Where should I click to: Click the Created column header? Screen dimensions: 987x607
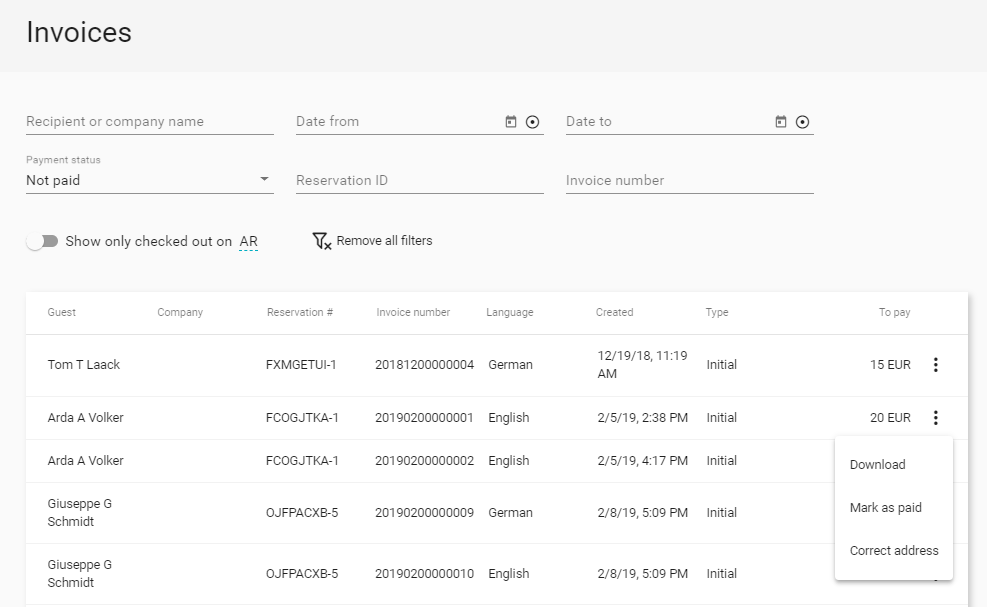[x=614, y=312]
